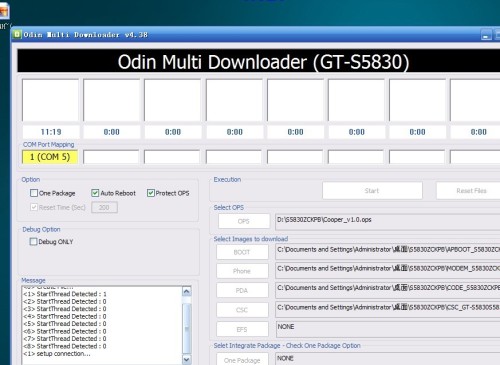Minimize the Odin Multi Downloader window
The image size is (500, 365).
(x=486, y=35)
